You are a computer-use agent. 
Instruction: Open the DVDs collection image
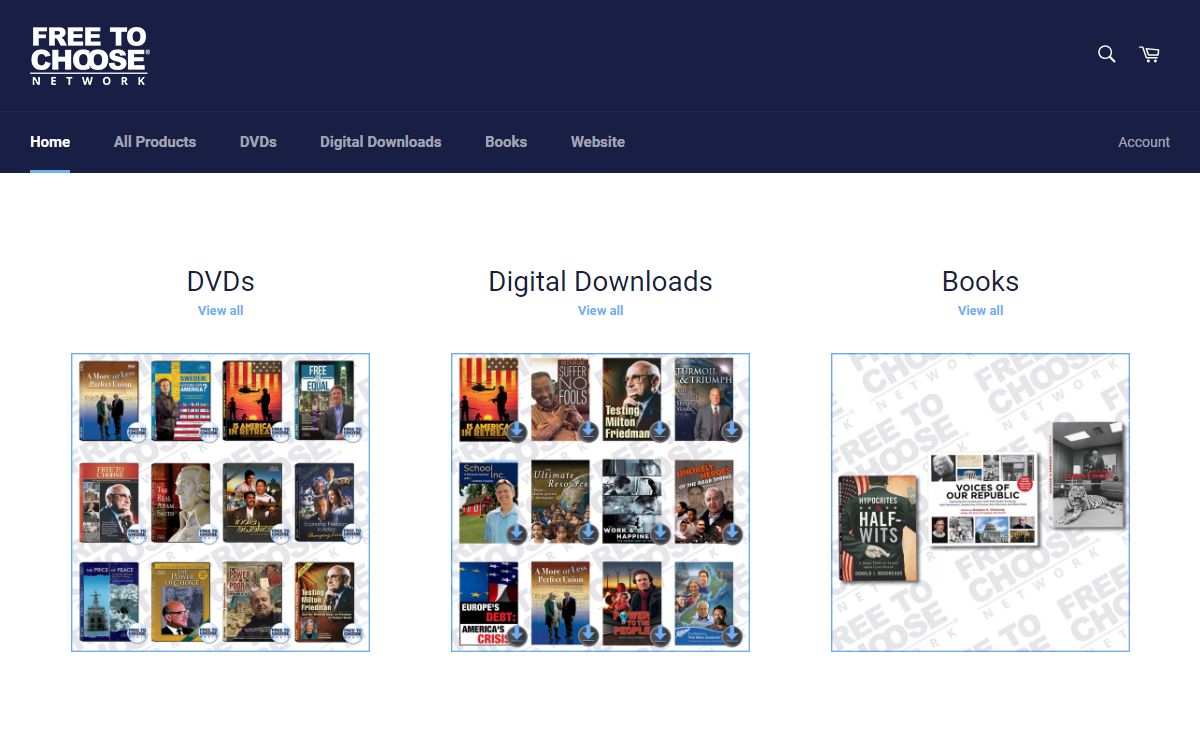[221, 502]
